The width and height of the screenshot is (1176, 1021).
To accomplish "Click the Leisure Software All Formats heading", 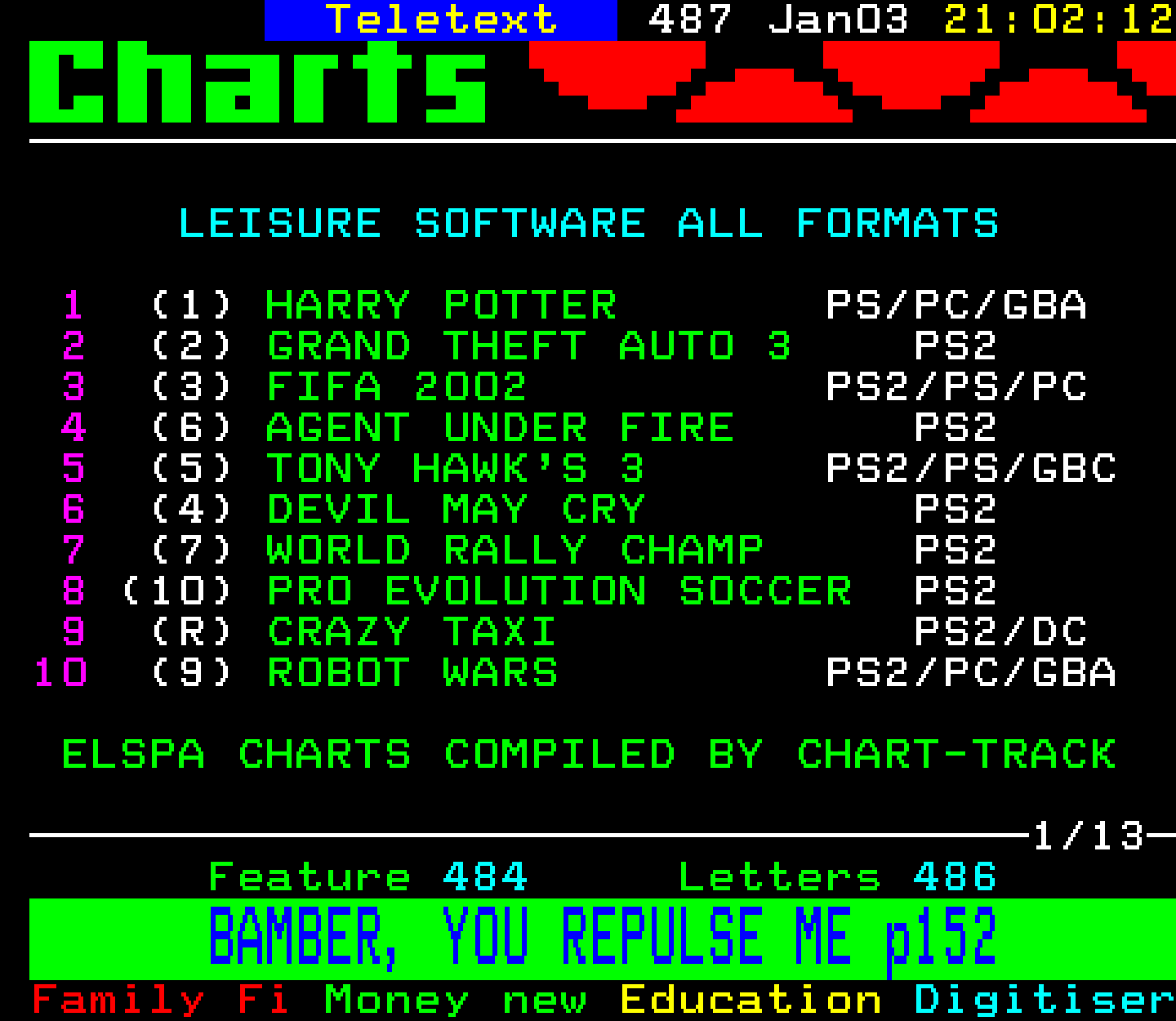I will (x=589, y=224).
